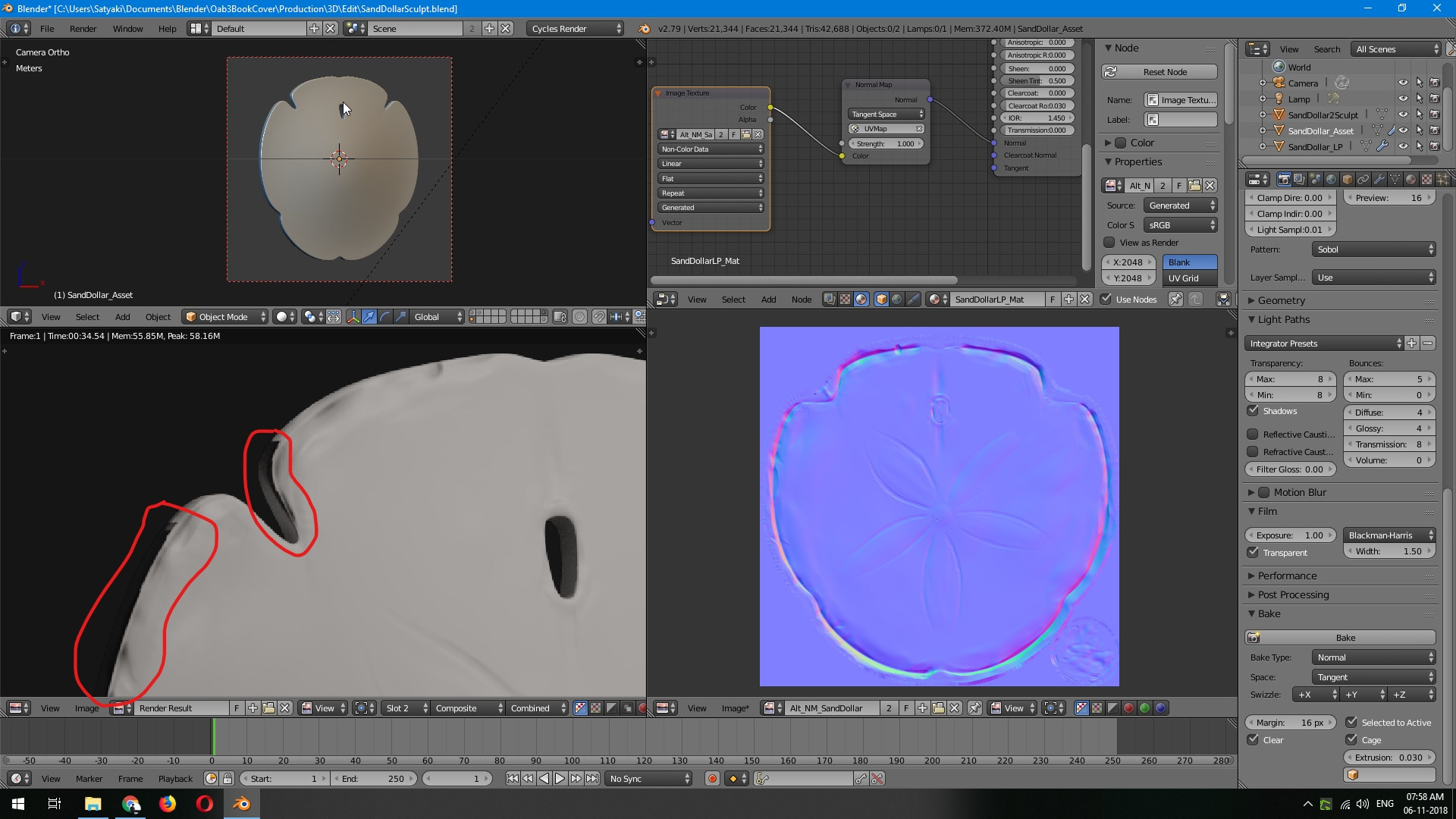The image size is (1456, 819).
Task: Open the Object Mode dropdown in 3D view
Action: pyautogui.click(x=224, y=317)
